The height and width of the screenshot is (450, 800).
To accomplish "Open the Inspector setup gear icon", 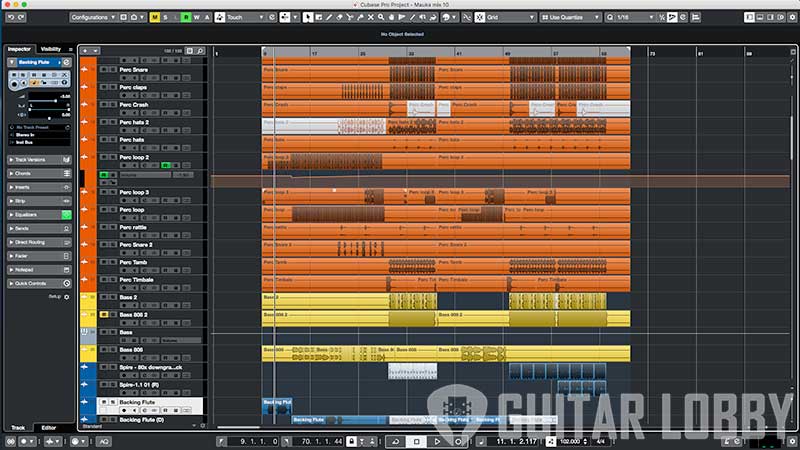I will point(66,297).
